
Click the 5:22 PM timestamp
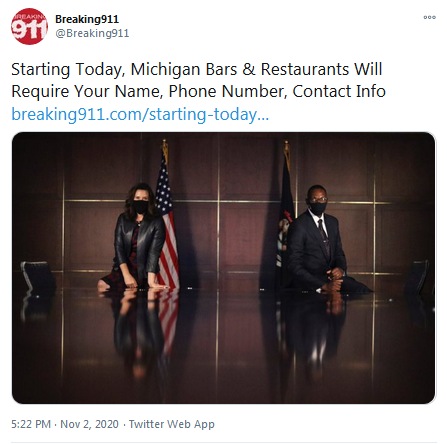coord(31,424)
